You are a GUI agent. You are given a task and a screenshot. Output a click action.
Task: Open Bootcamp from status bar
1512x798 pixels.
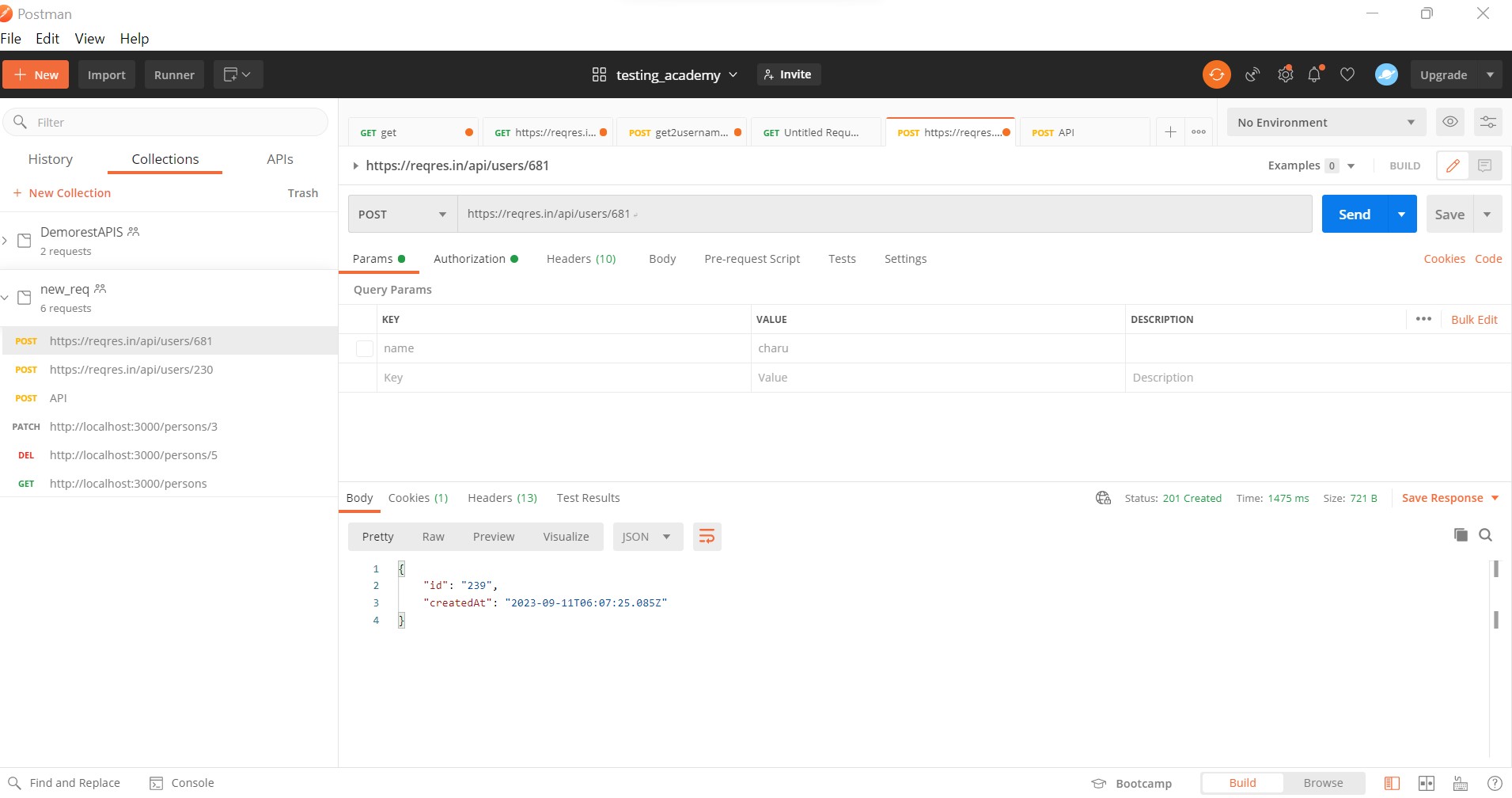point(1131,783)
